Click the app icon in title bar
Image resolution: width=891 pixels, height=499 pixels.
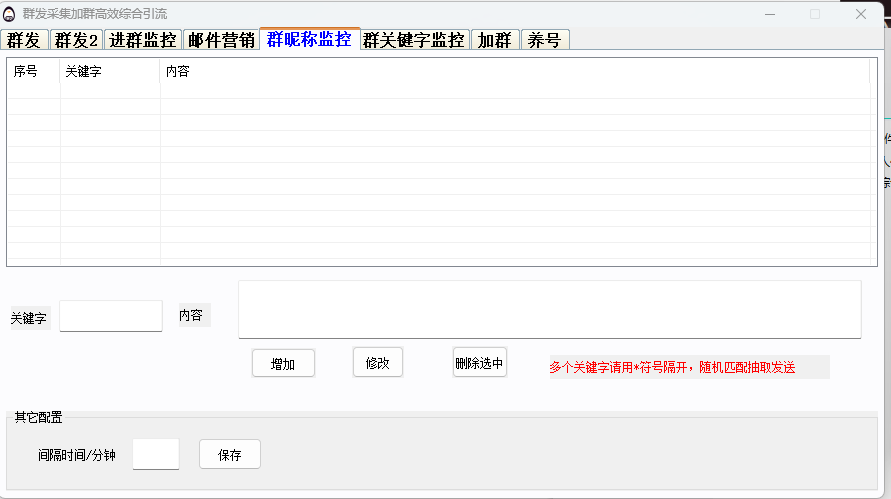[x=10, y=14]
